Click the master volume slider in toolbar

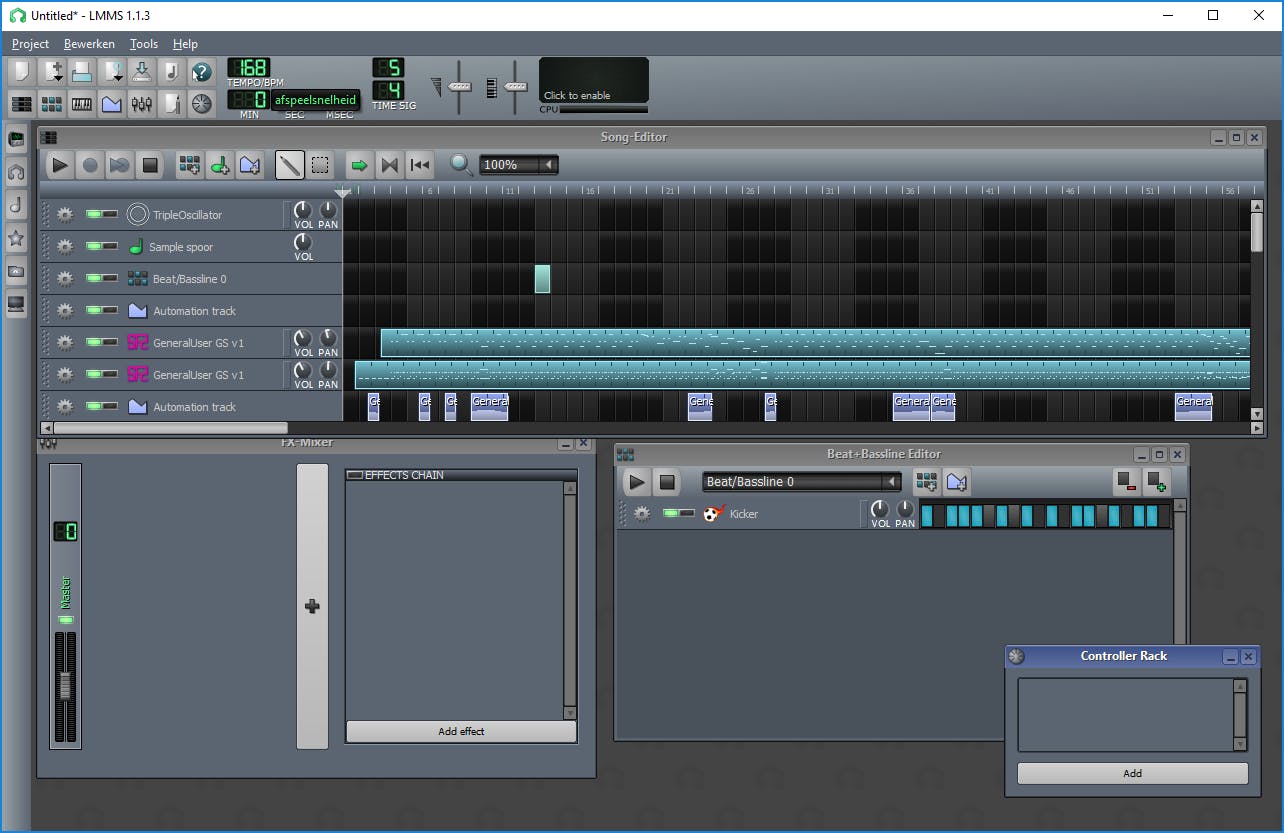click(459, 87)
